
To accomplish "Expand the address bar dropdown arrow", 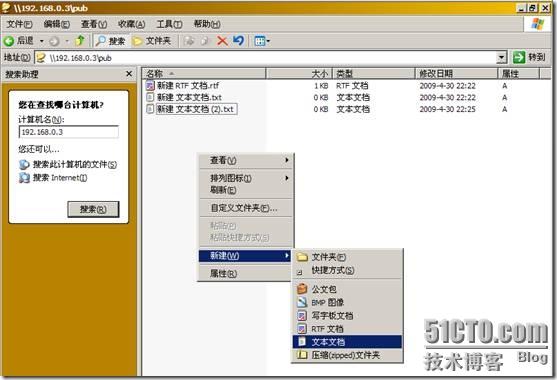I will [x=501, y=57].
